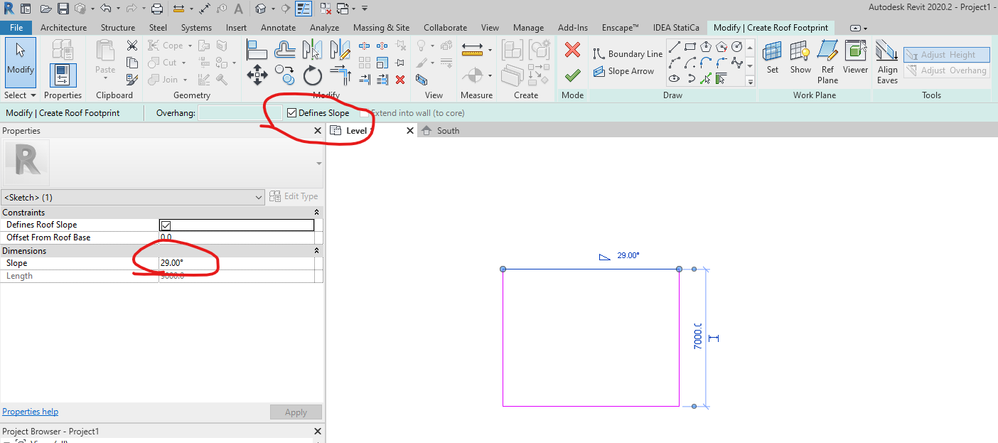Image resolution: width=998 pixels, height=443 pixels.
Task: Click the Print icon in quick access toolbar
Action: point(157,9)
